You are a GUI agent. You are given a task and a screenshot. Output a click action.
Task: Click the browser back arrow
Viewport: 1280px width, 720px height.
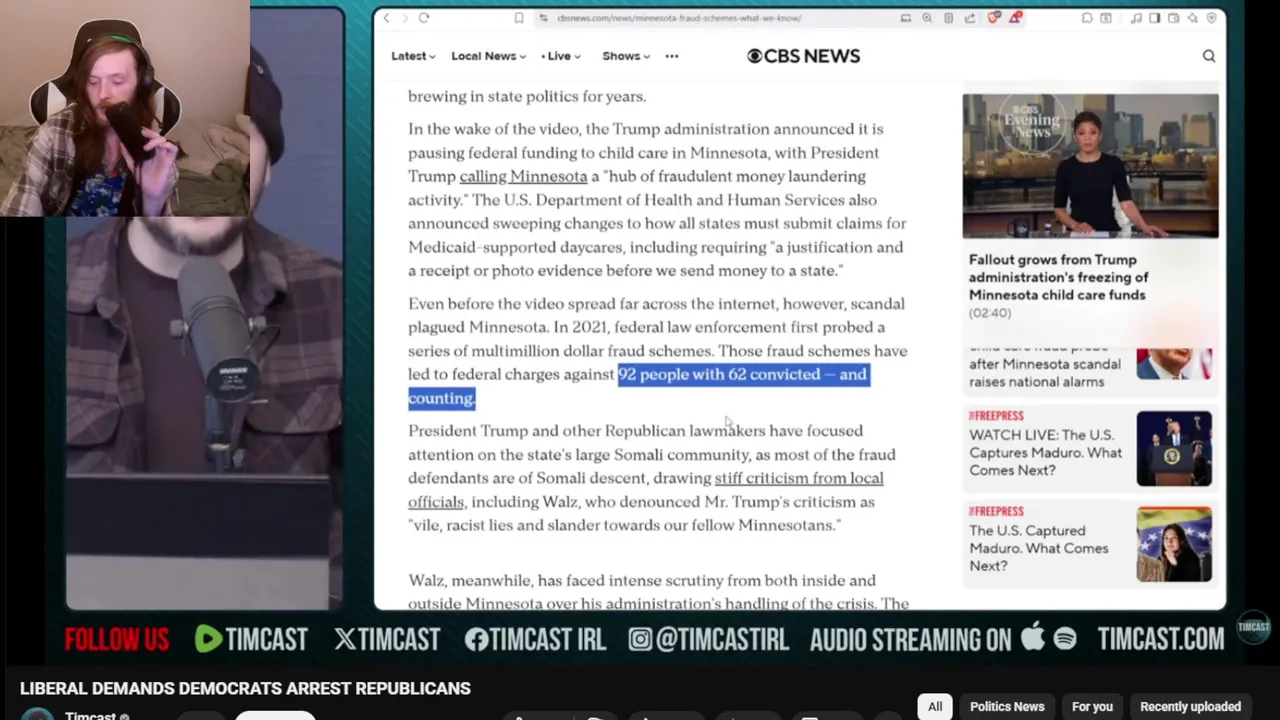[387, 18]
